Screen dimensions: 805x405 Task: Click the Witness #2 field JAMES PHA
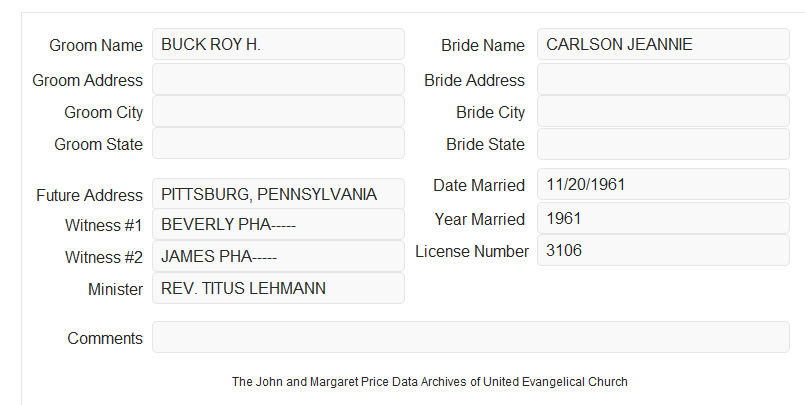(278, 256)
